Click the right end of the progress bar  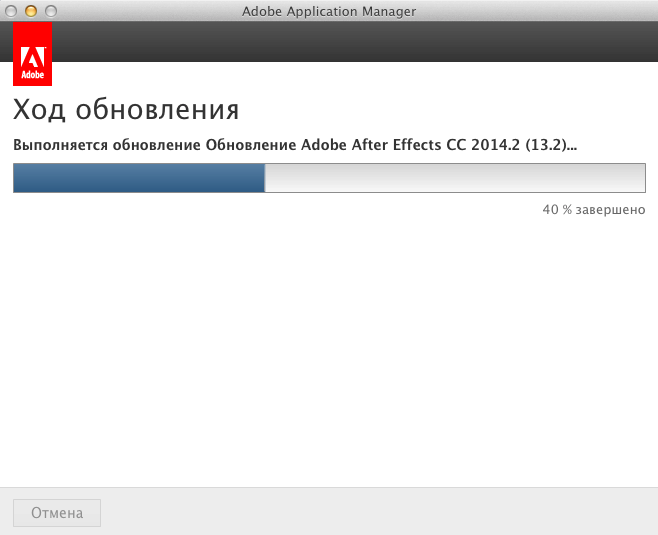[641, 178]
